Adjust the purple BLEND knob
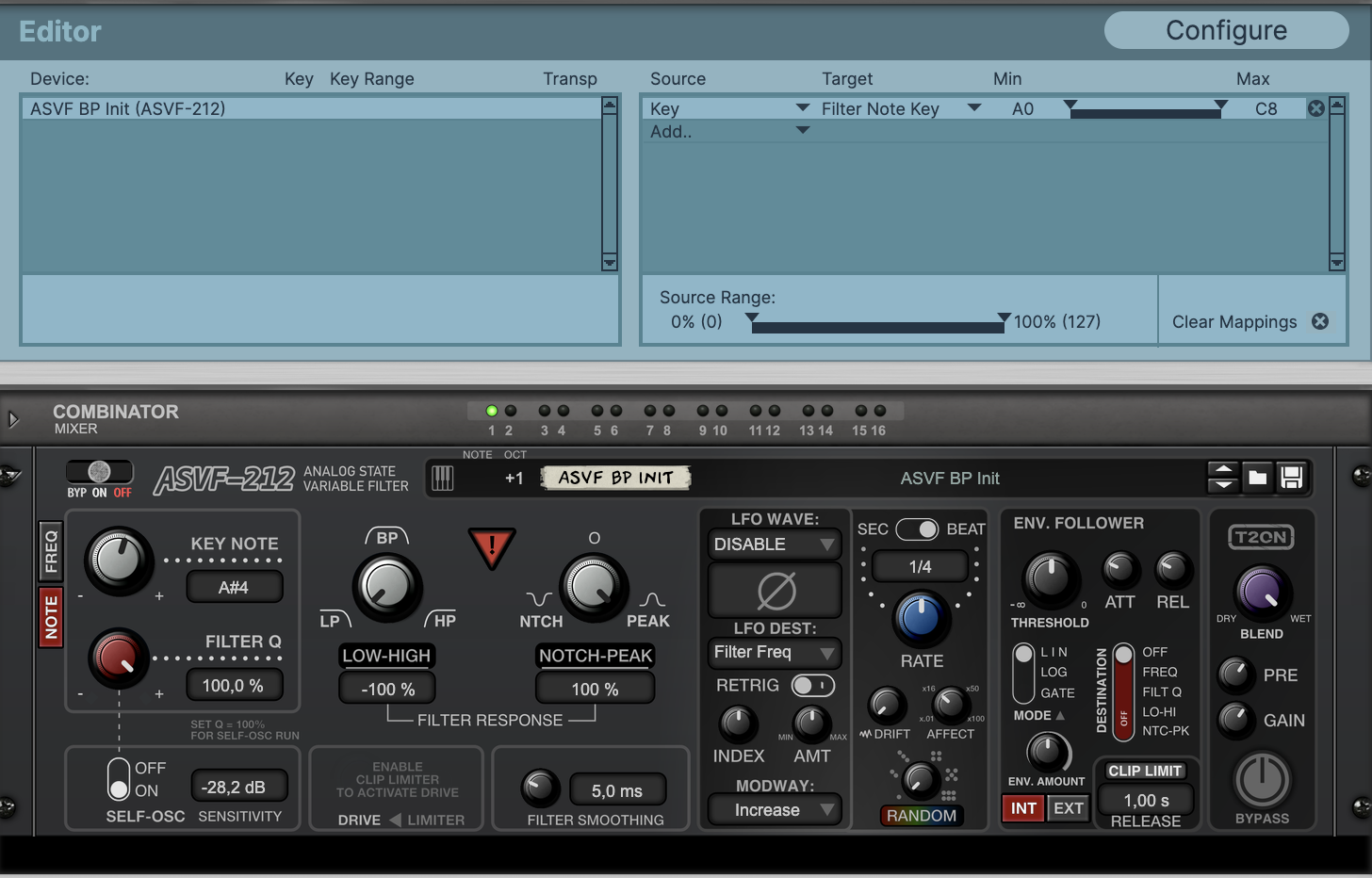 click(1262, 592)
